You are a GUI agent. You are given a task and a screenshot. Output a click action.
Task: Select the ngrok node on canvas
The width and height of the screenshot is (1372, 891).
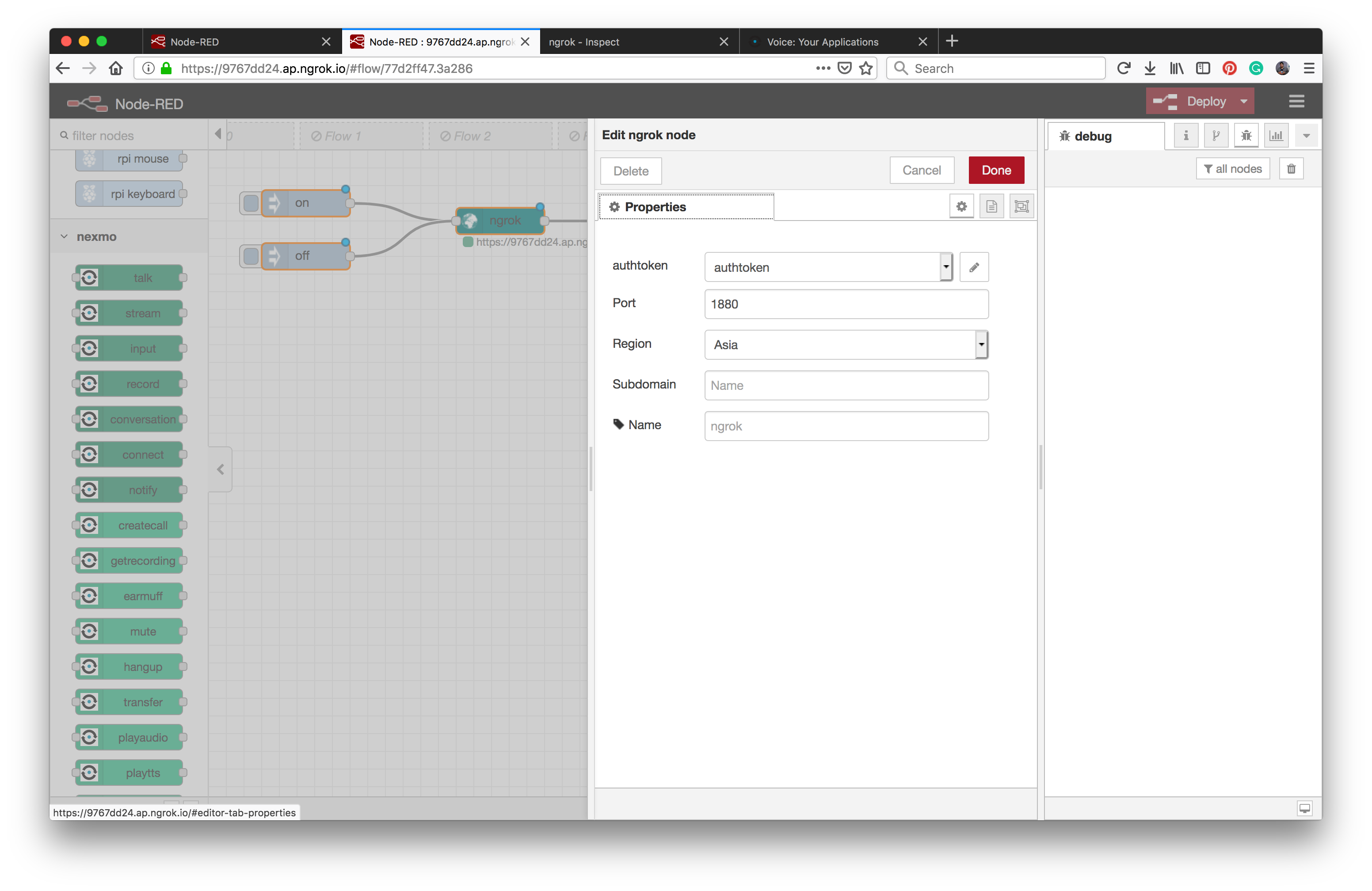500,221
